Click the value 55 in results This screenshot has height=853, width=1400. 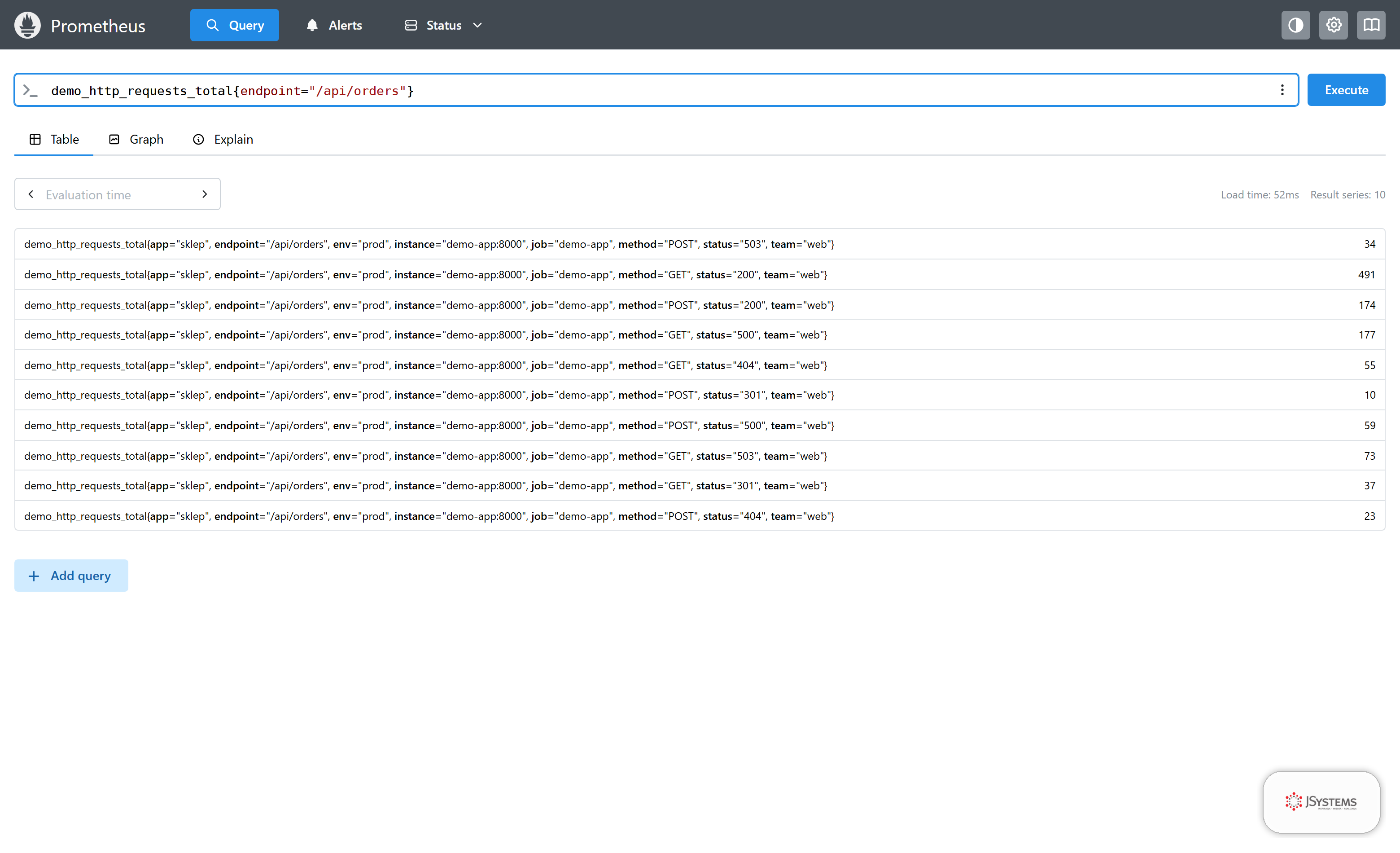[x=1369, y=365]
